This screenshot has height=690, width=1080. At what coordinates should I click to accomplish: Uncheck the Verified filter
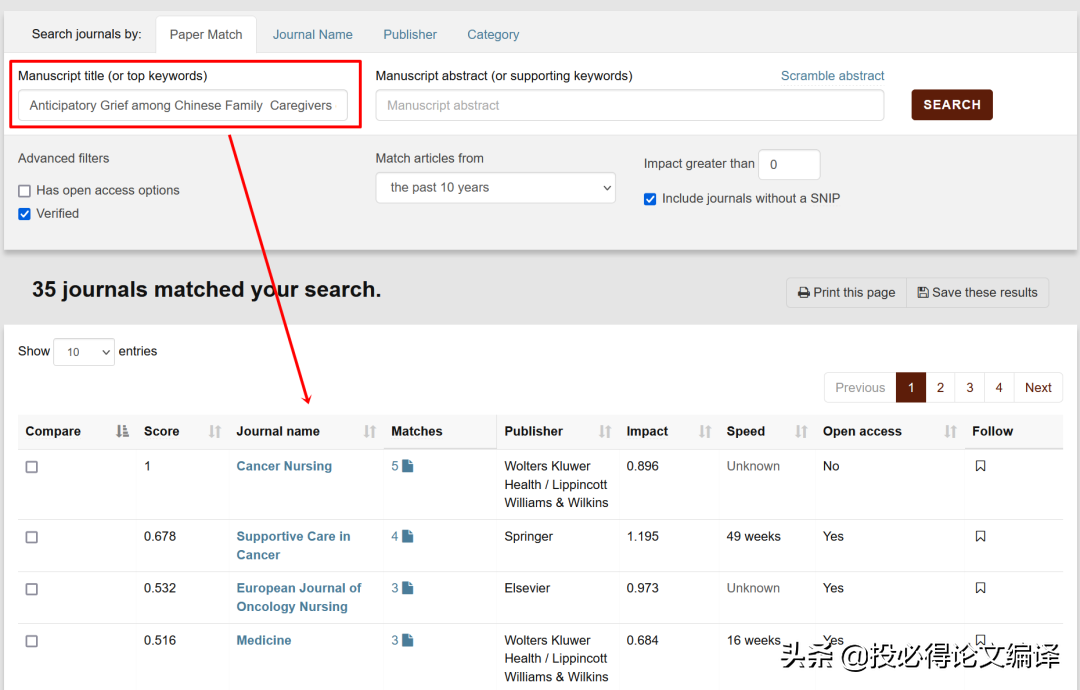(25, 214)
